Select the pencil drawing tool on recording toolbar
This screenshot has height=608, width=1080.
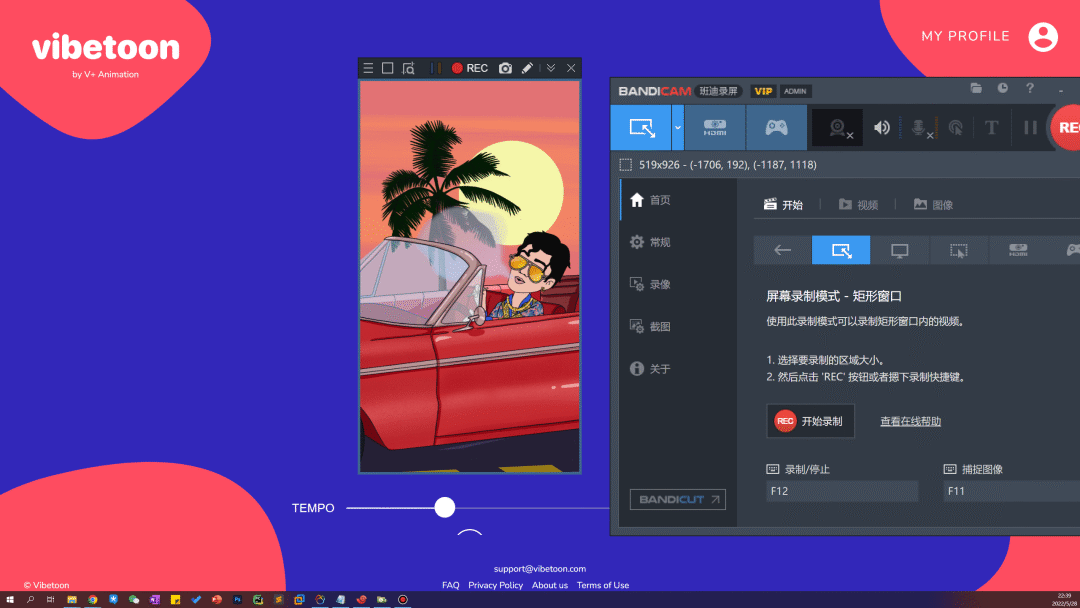[528, 68]
